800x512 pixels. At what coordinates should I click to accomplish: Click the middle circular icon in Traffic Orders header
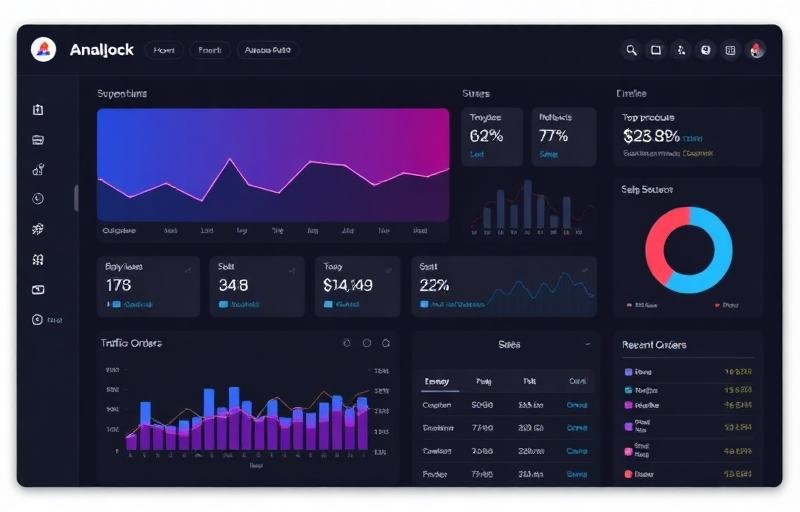click(x=367, y=343)
